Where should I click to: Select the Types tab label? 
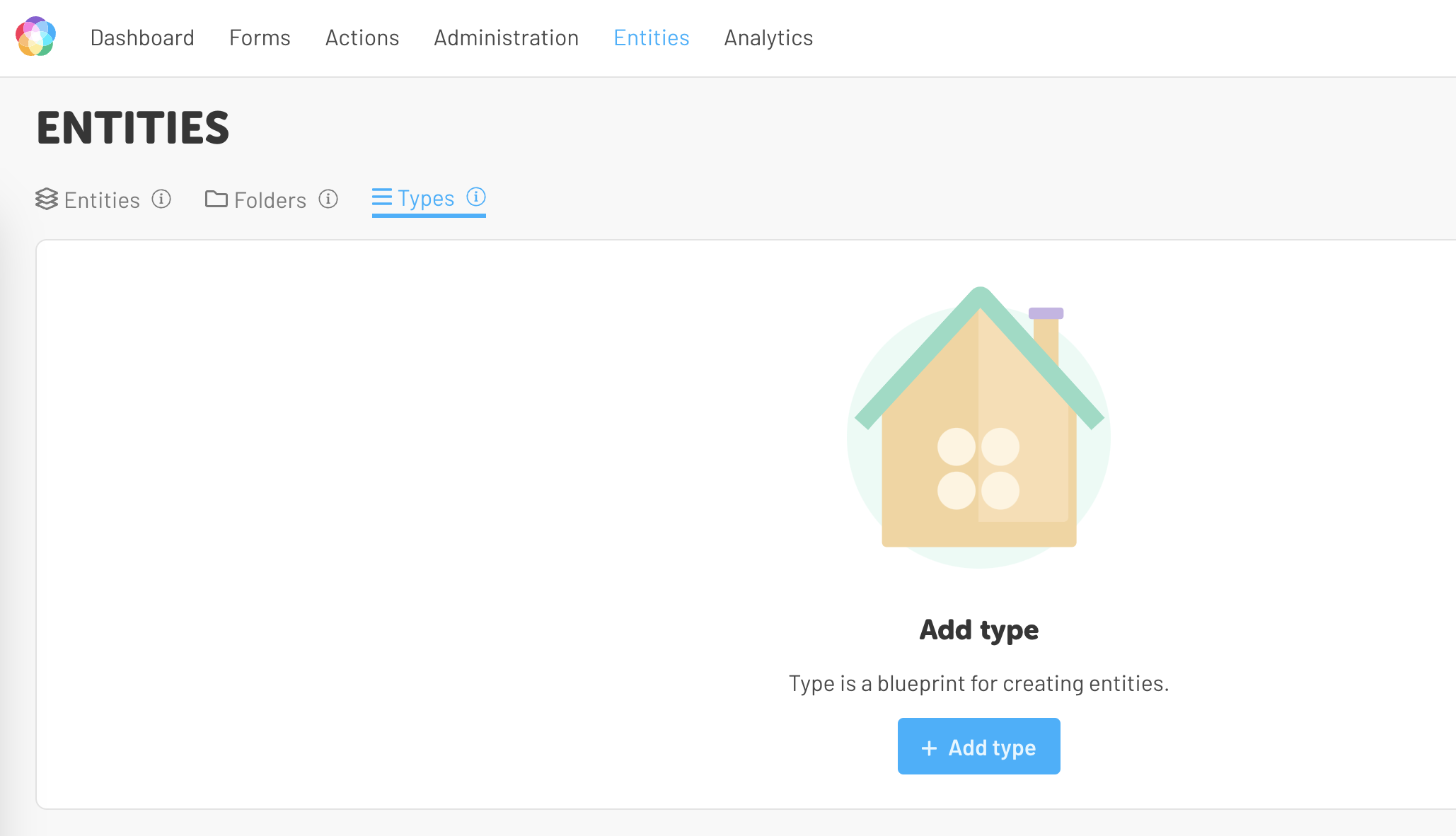click(426, 199)
